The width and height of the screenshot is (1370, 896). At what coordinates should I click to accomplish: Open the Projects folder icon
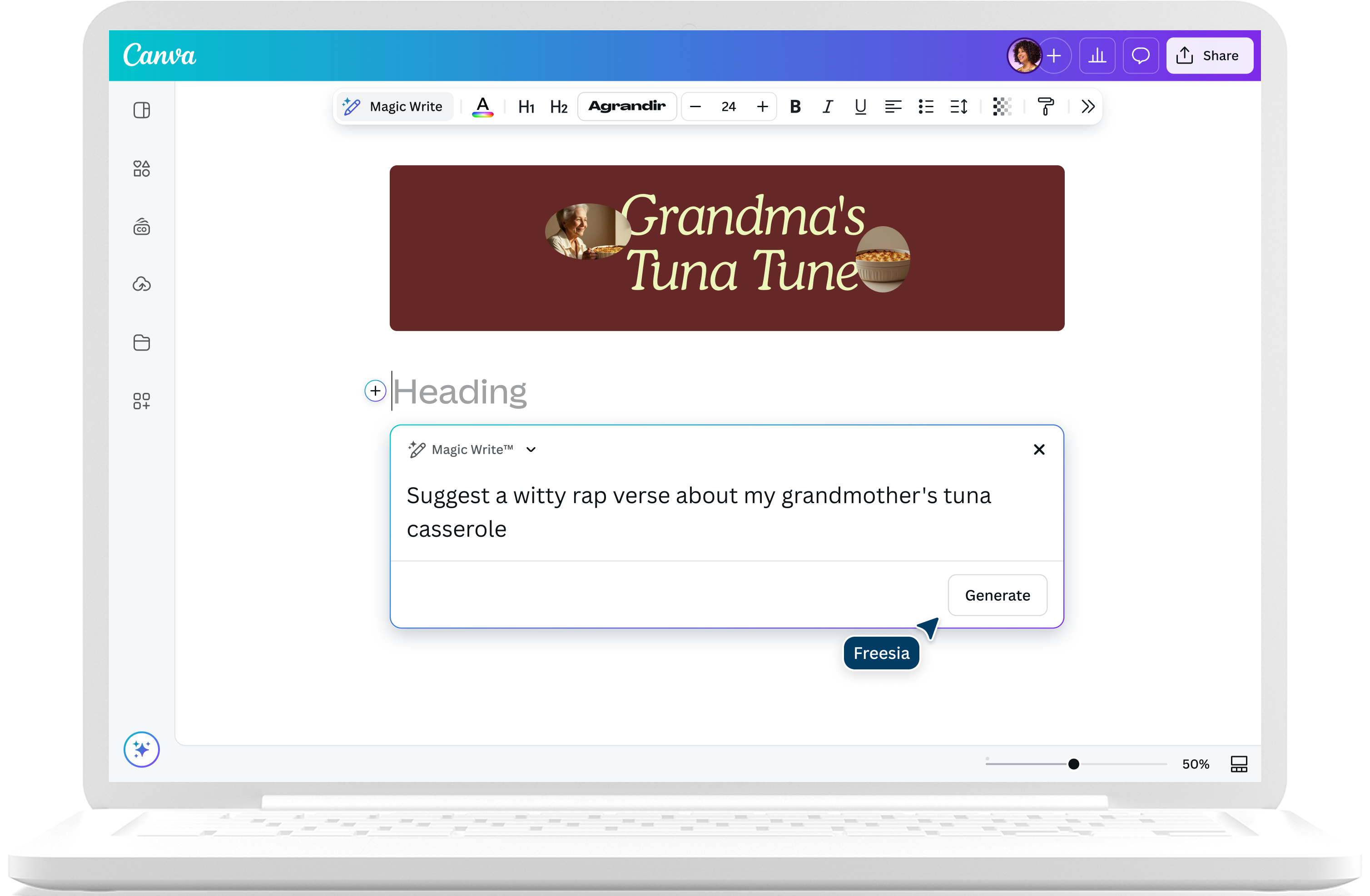(142, 342)
